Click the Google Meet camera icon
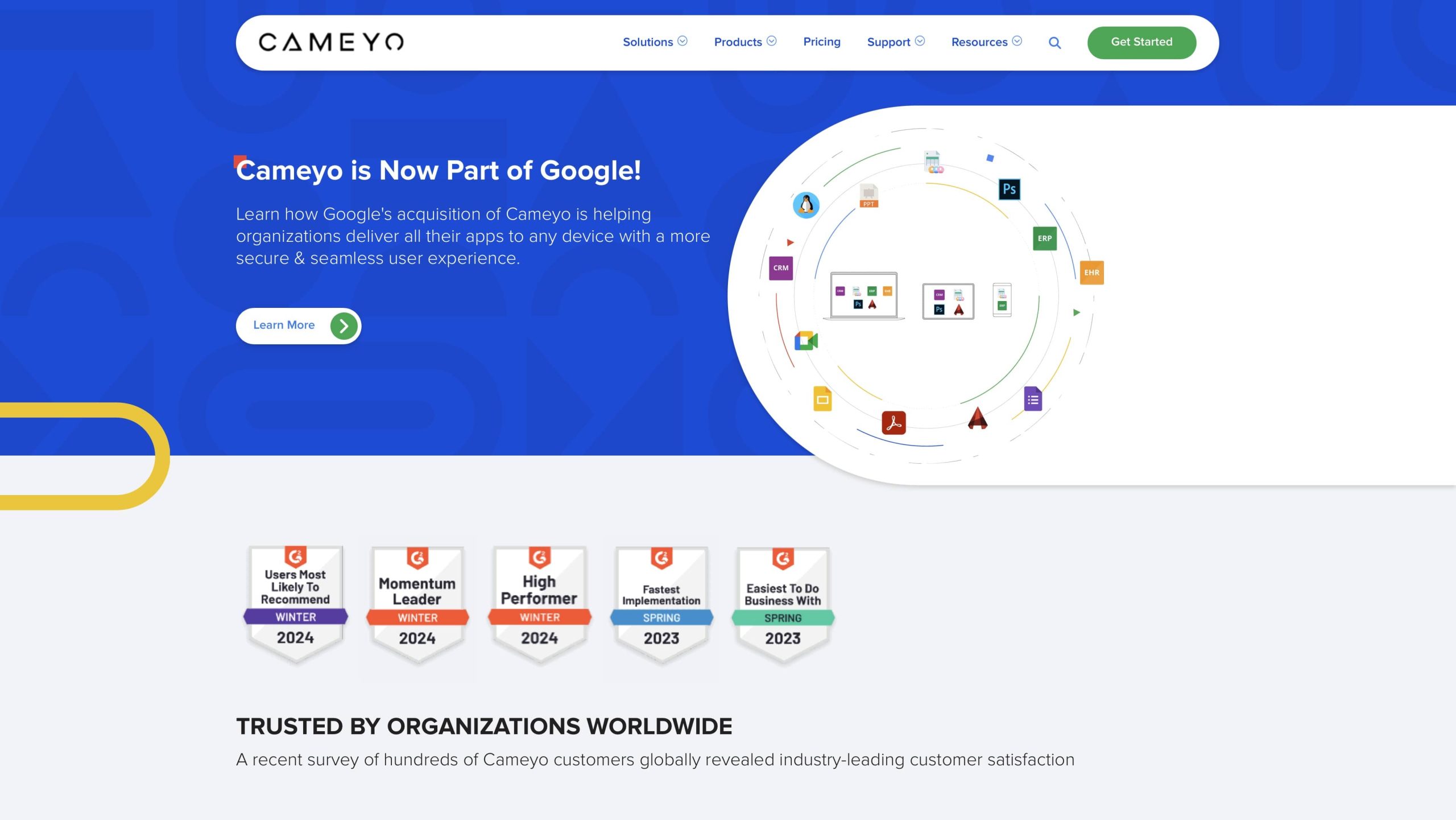Image resolution: width=1456 pixels, height=820 pixels. point(806,341)
